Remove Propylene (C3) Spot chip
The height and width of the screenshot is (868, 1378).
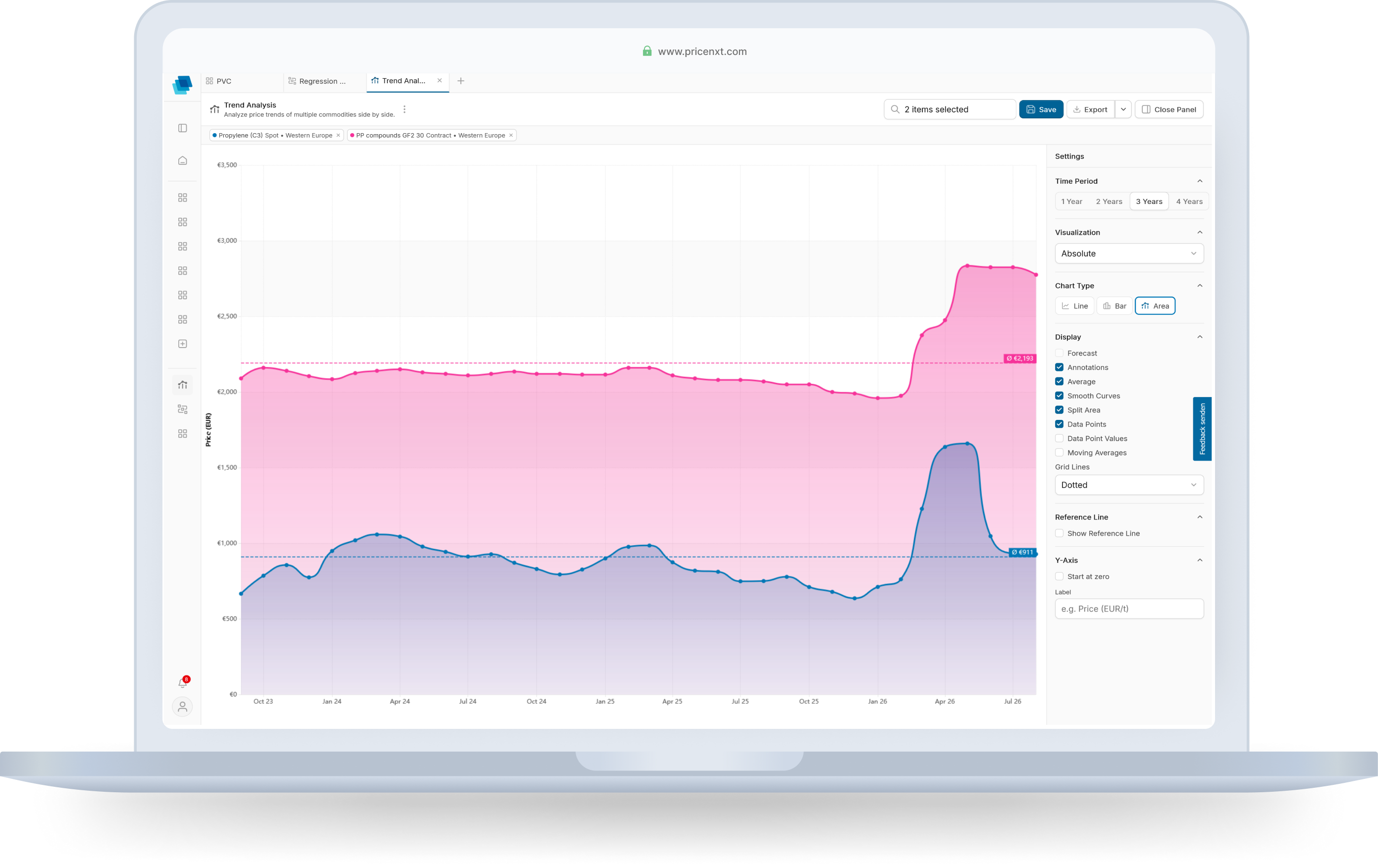338,136
